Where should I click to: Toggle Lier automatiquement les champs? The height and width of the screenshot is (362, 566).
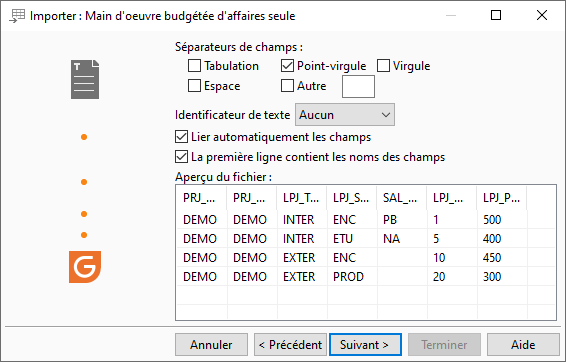click(181, 137)
